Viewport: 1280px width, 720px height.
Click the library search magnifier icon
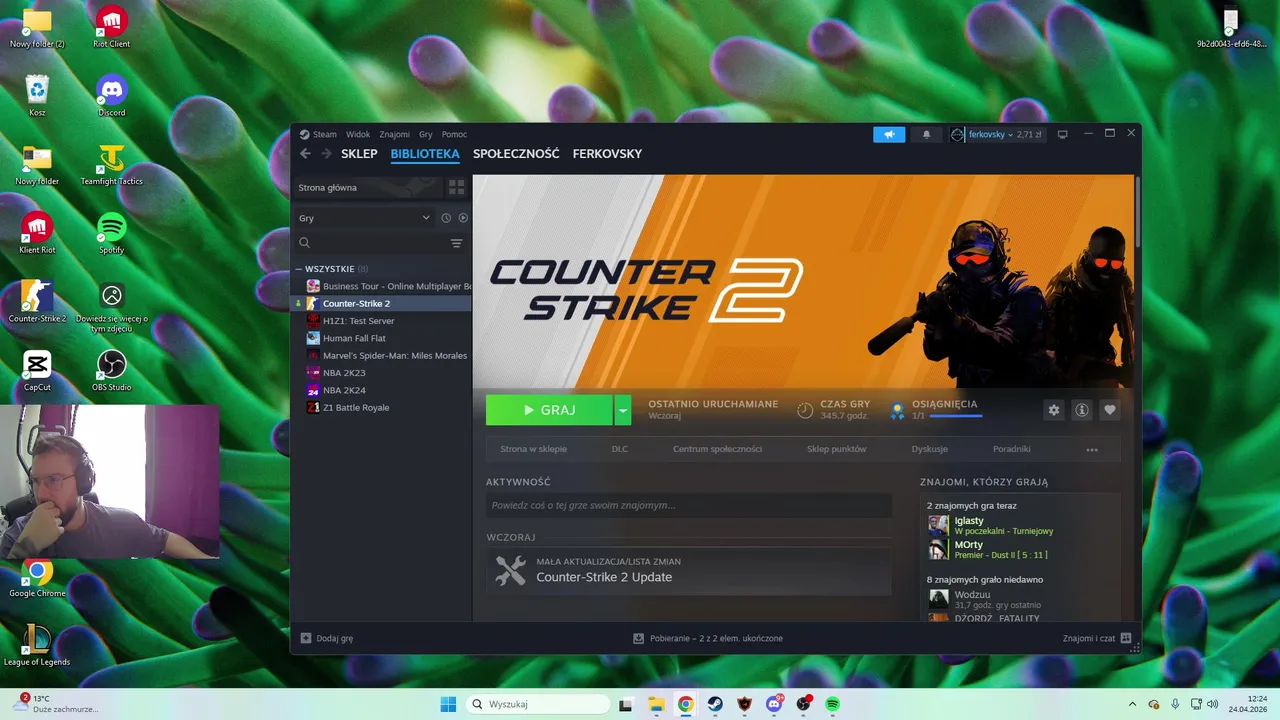tap(305, 243)
